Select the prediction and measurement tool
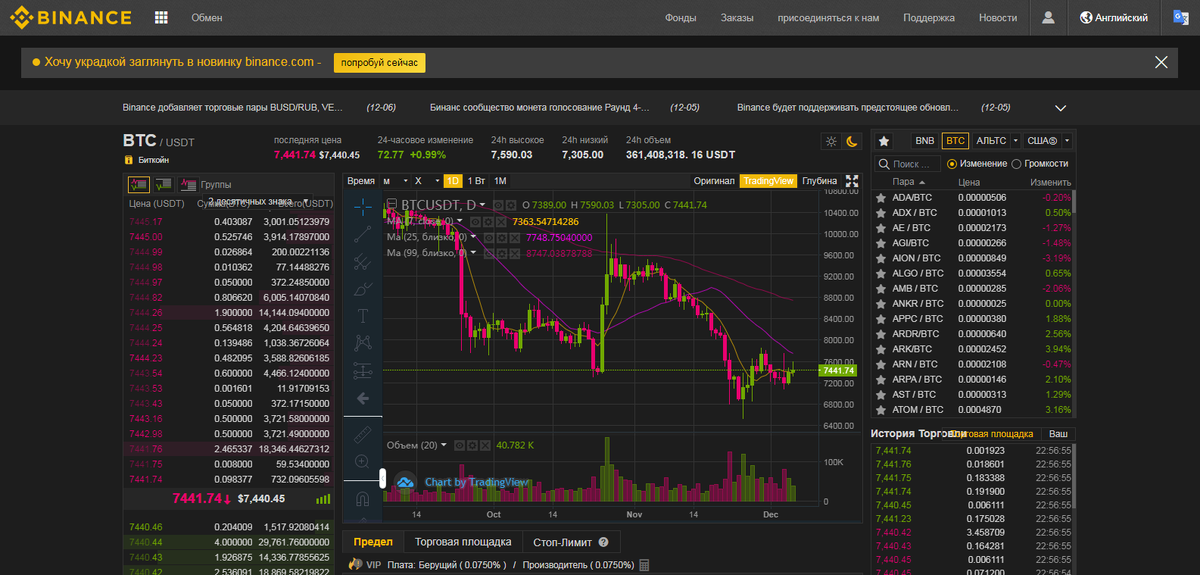1200x575 pixels. pos(363,370)
